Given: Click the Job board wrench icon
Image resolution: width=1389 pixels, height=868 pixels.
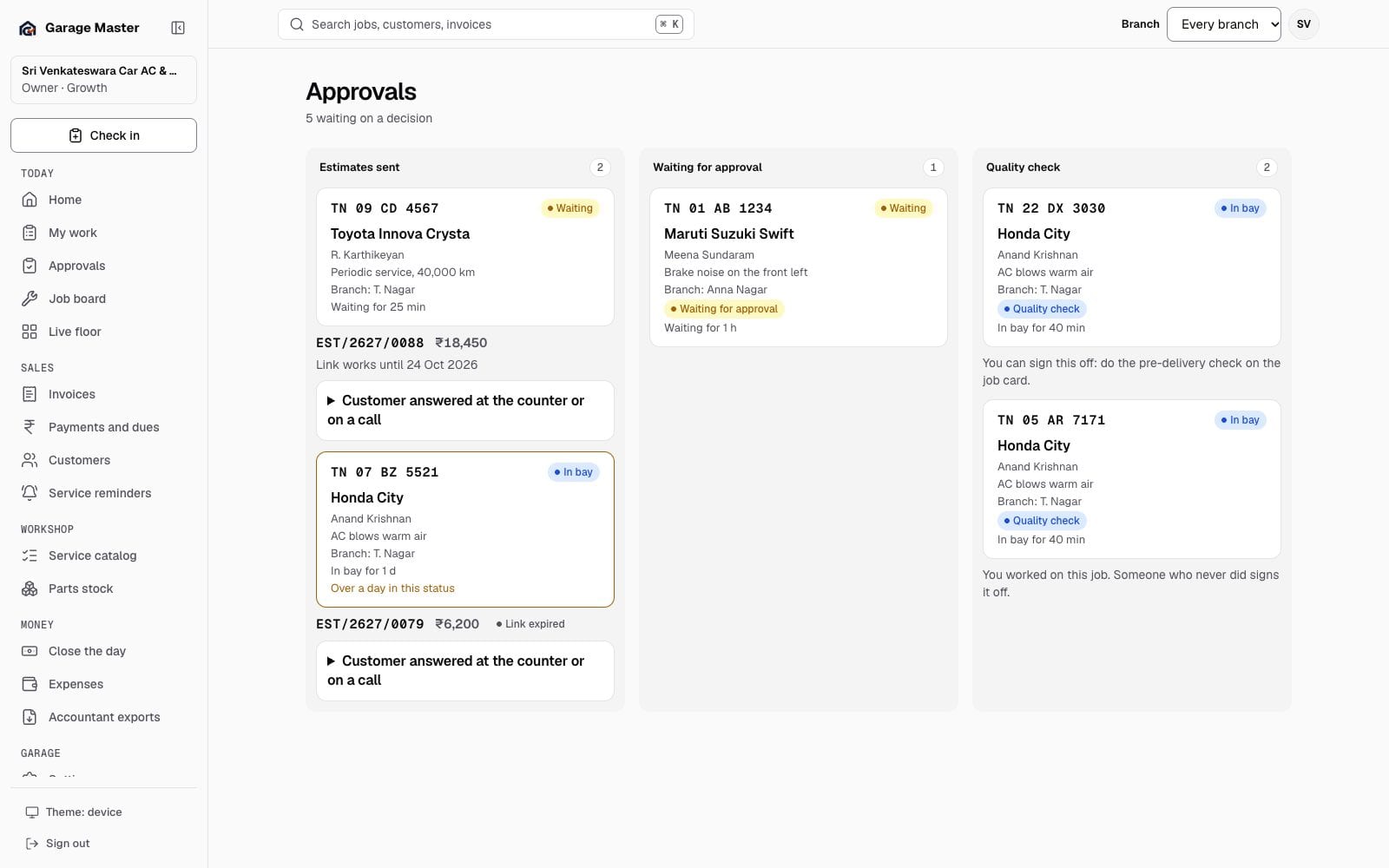Looking at the screenshot, I should click(30, 299).
